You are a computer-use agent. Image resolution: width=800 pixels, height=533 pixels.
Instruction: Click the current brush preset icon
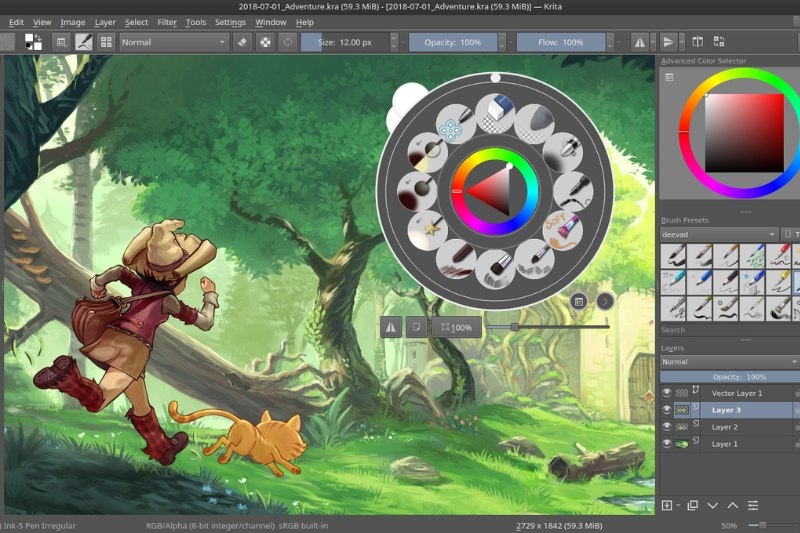coord(84,42)
